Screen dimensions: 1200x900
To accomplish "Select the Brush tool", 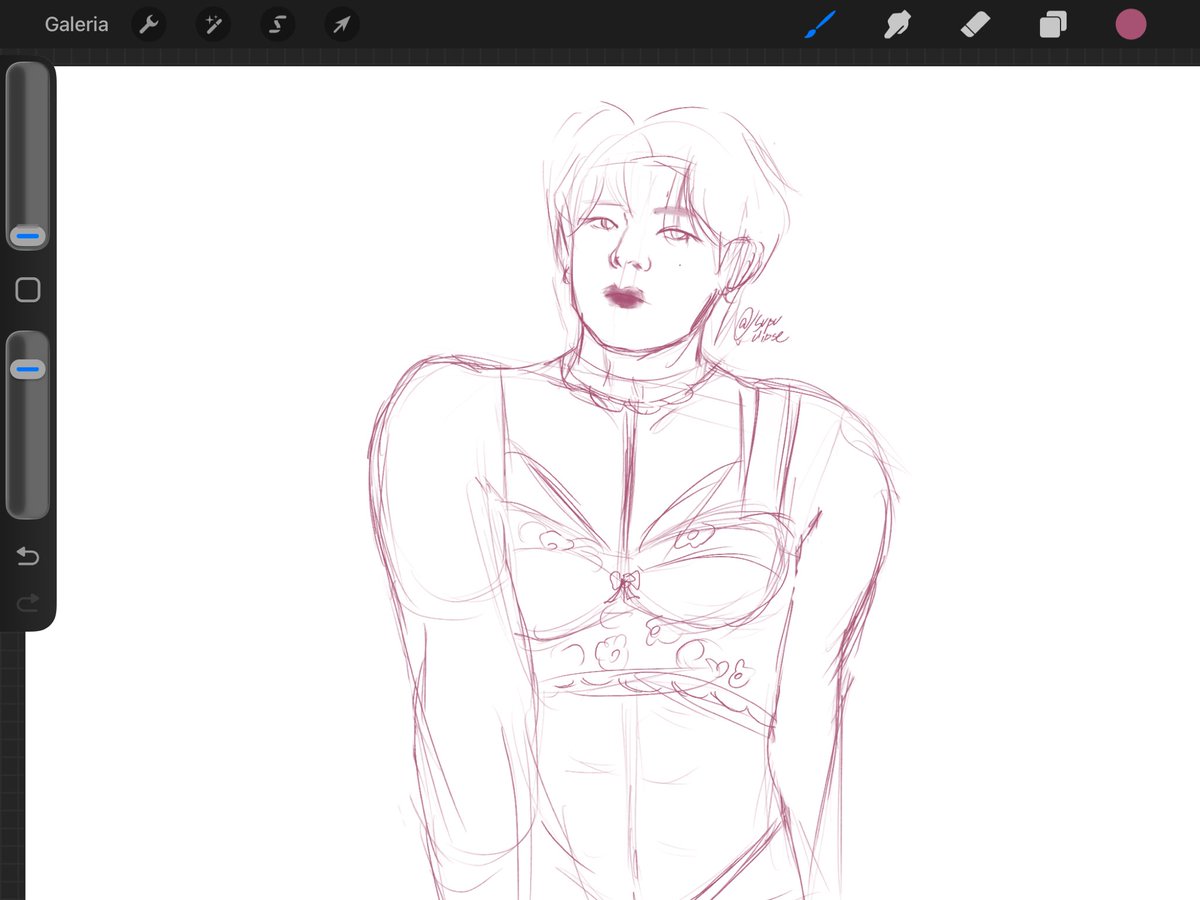I will pyautogui.click(x=820, y=24).
